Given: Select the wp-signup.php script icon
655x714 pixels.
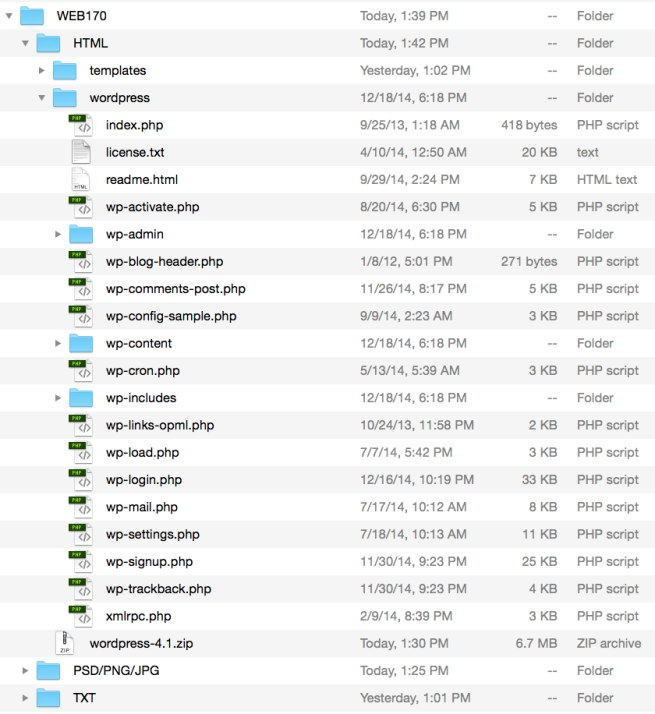Looking at the screenshot, I should (x=81, y=561).
